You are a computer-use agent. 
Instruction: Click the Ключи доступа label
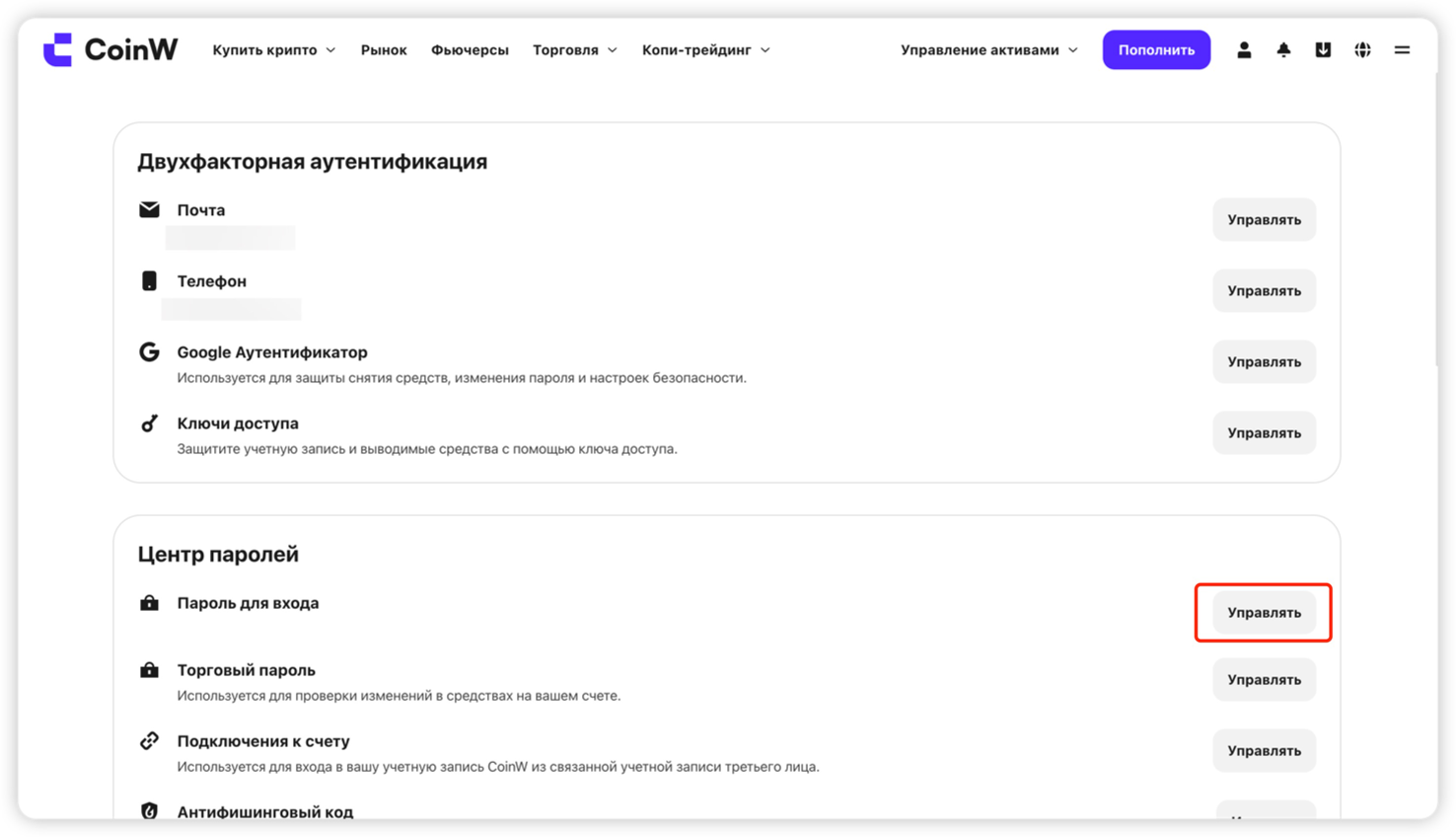[x=238, y=422]
